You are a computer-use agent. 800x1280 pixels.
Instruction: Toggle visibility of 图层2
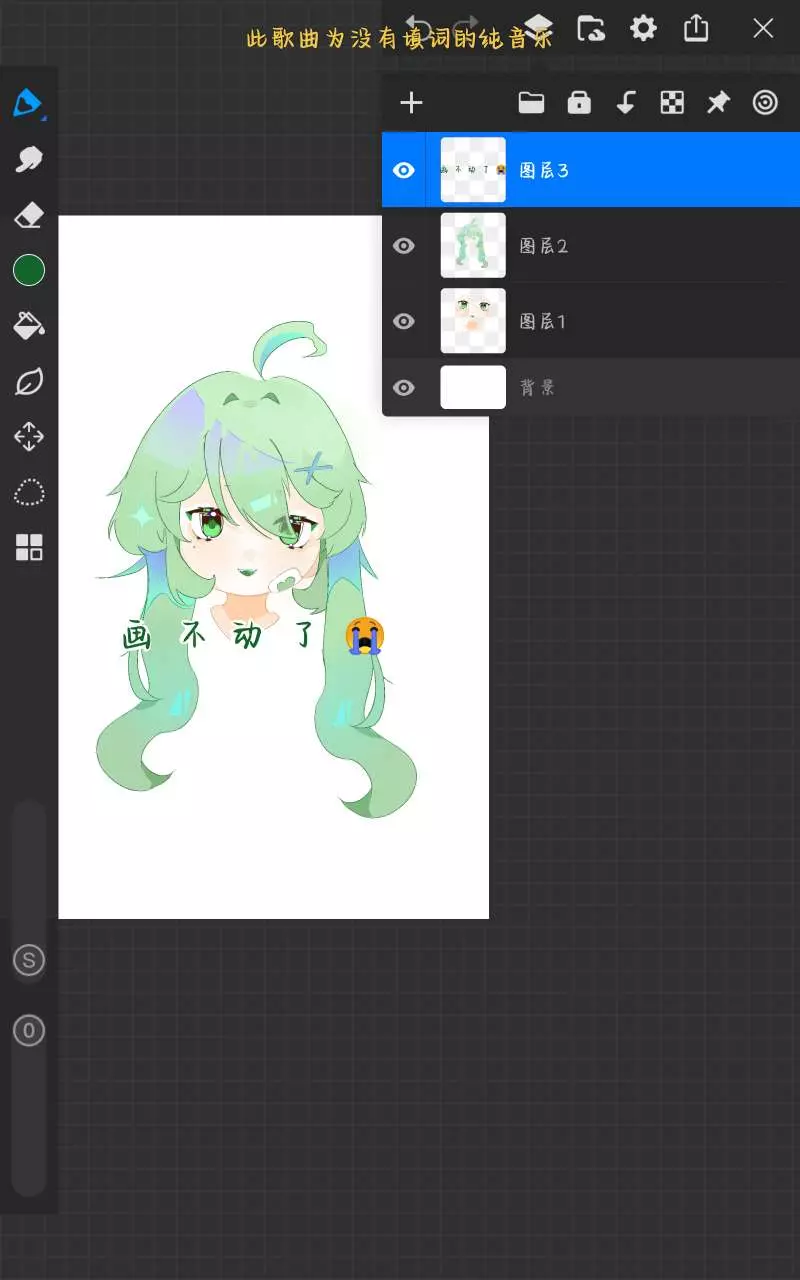coord(404,245)
